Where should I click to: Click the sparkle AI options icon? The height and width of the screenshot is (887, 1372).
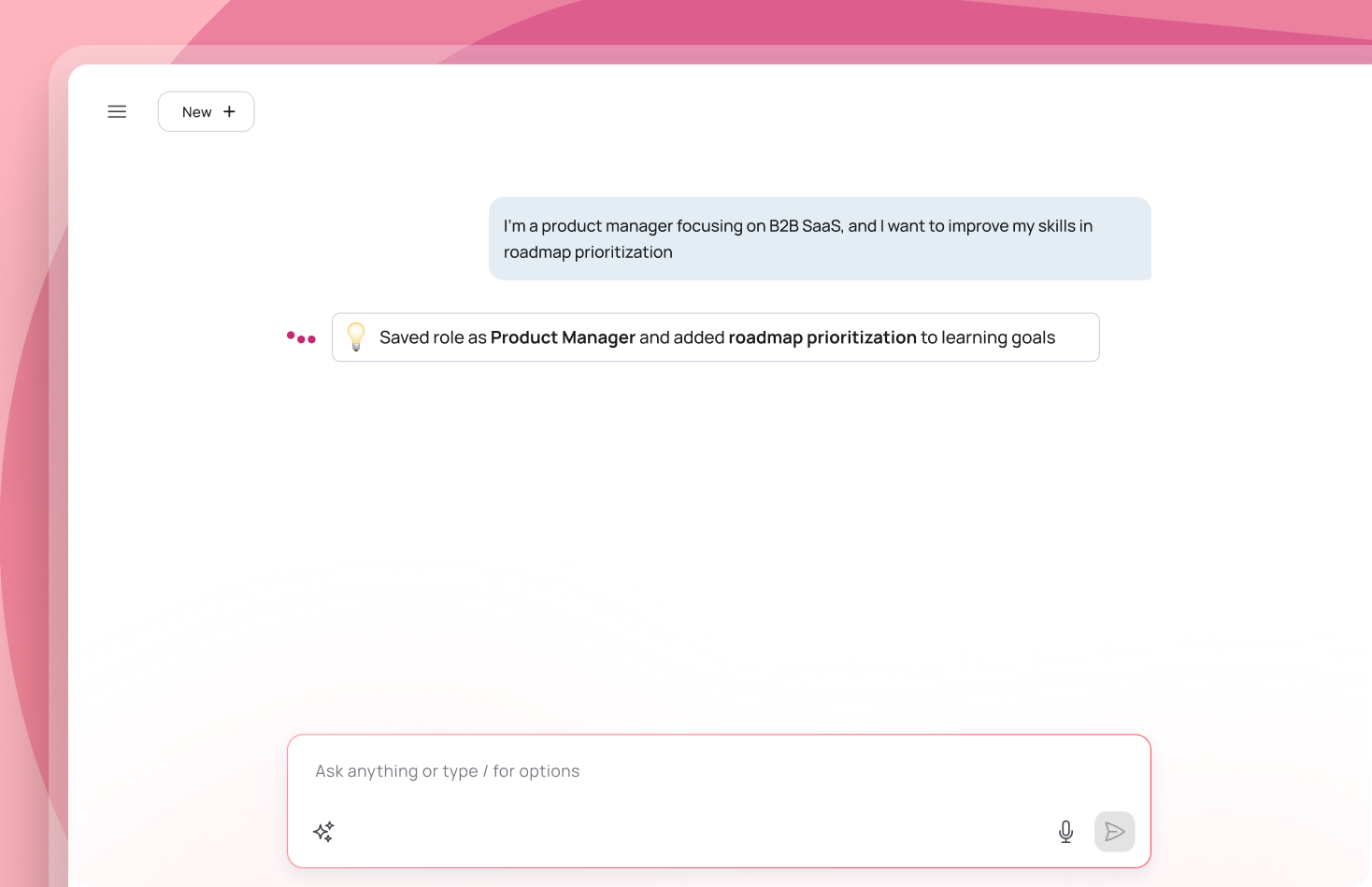(x=323, y=832)
